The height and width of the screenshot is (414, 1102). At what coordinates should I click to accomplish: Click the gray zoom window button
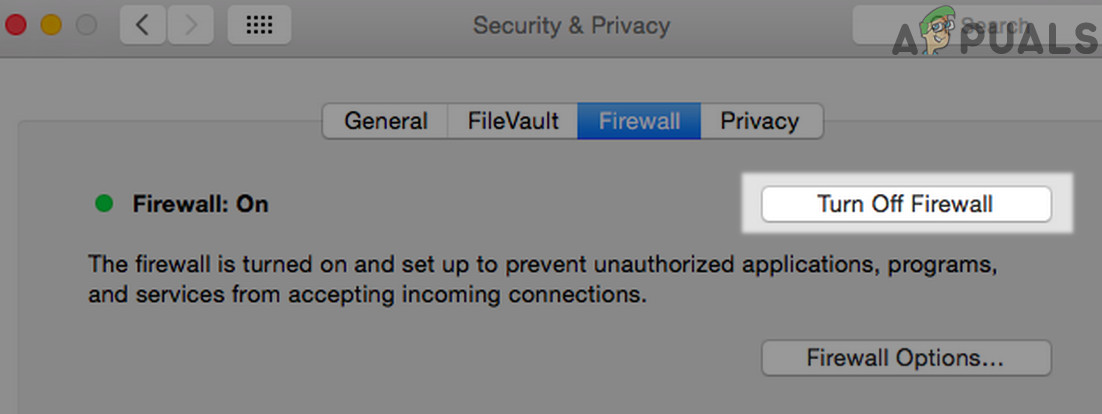(x=87, y=25)
